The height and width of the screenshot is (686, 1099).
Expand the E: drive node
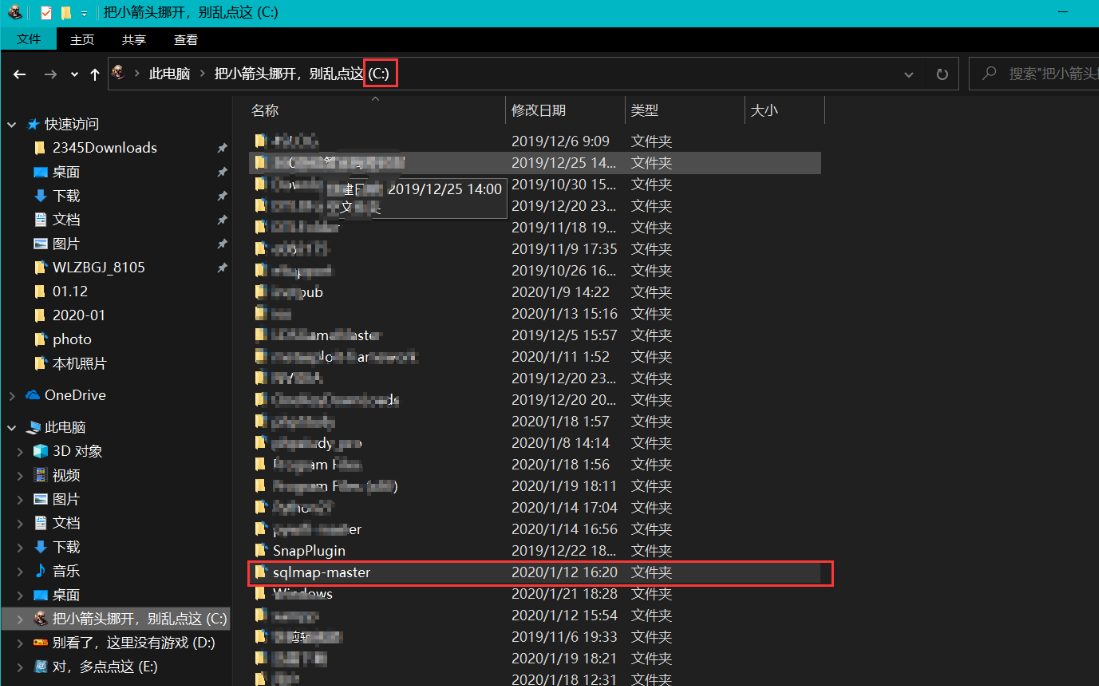tap(20, 667)
